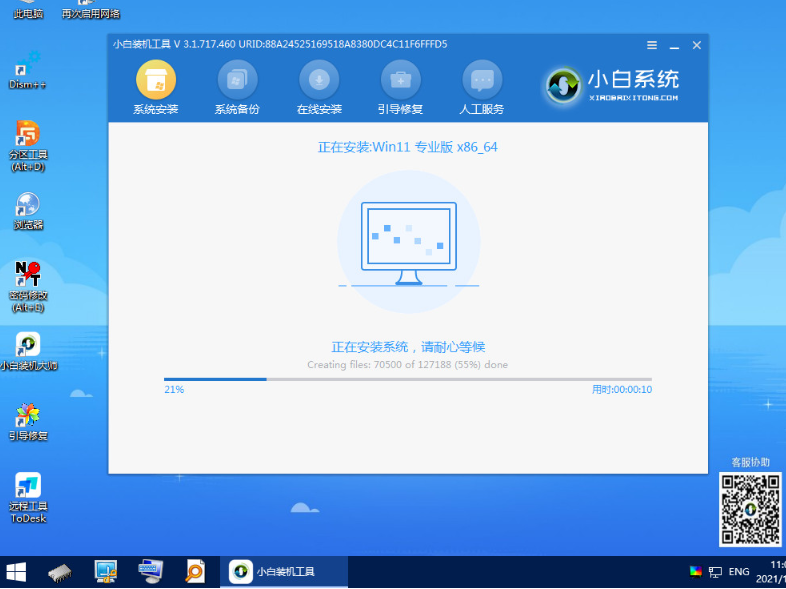Launch 远程工具 ToDesk shortcut
This screenshot has width=786, height=589.
[x=27, y=495]
